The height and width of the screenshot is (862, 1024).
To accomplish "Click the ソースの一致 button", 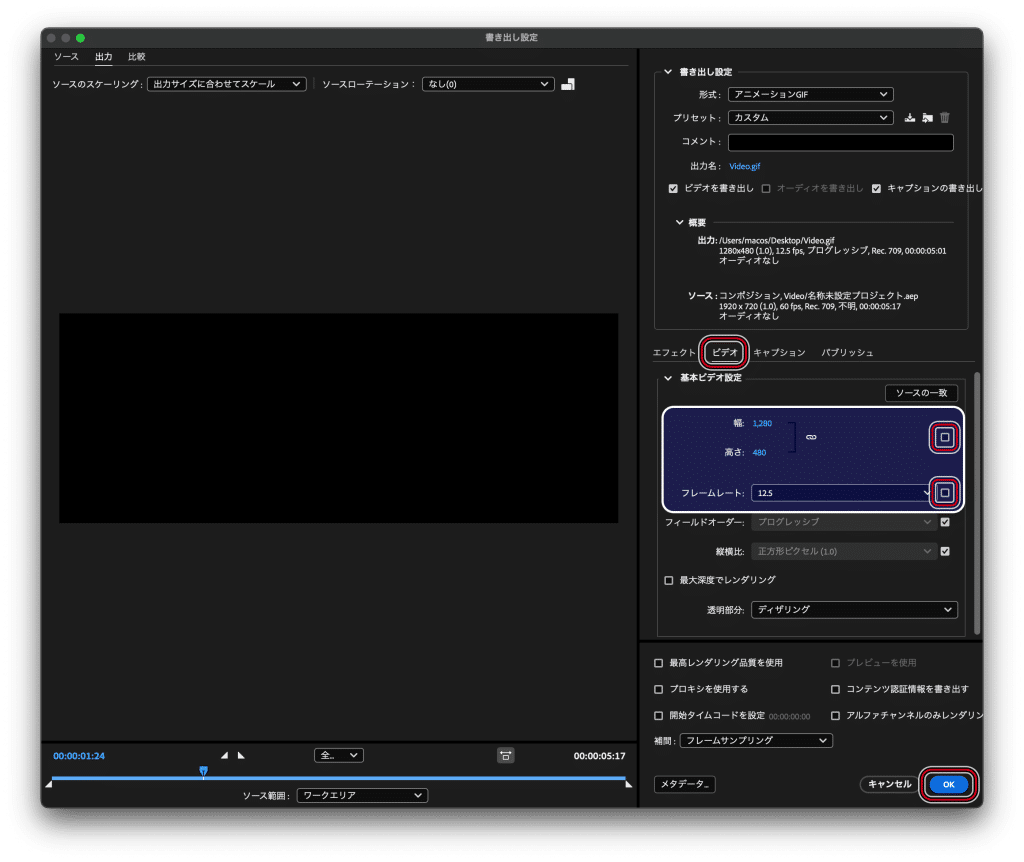I will tap(921, 394).
